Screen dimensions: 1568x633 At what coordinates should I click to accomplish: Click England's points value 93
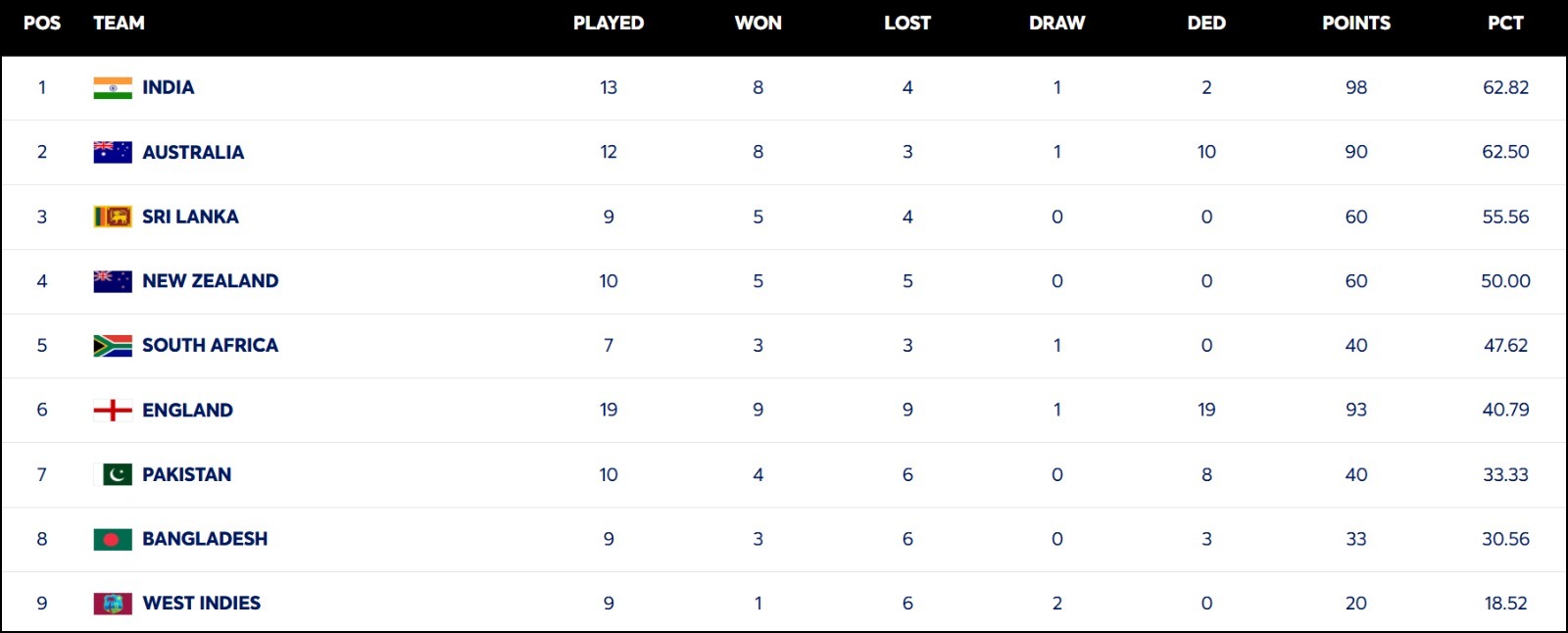[x=1356, y=410]
